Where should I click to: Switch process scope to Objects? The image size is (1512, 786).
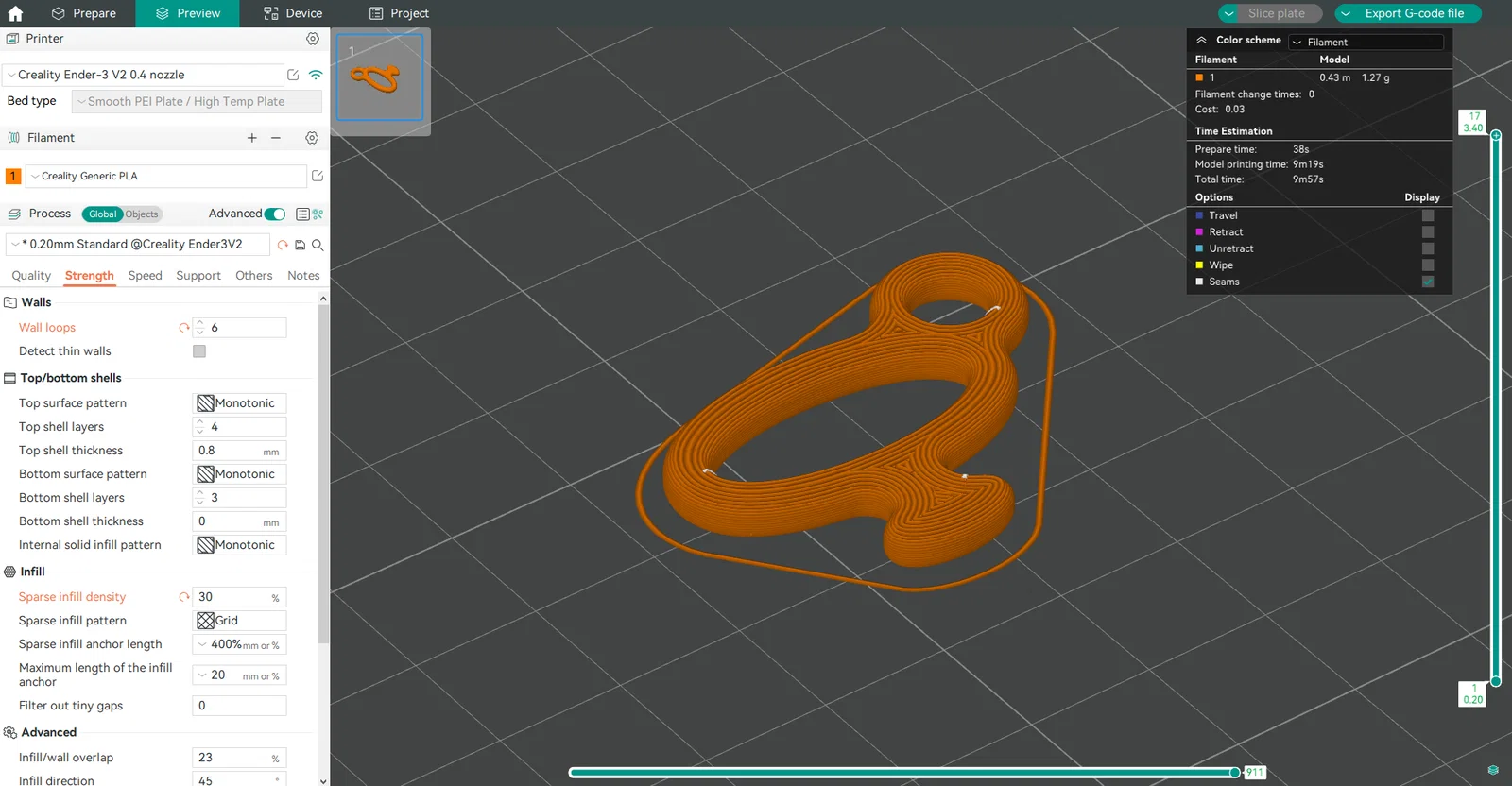click(142, 214)
